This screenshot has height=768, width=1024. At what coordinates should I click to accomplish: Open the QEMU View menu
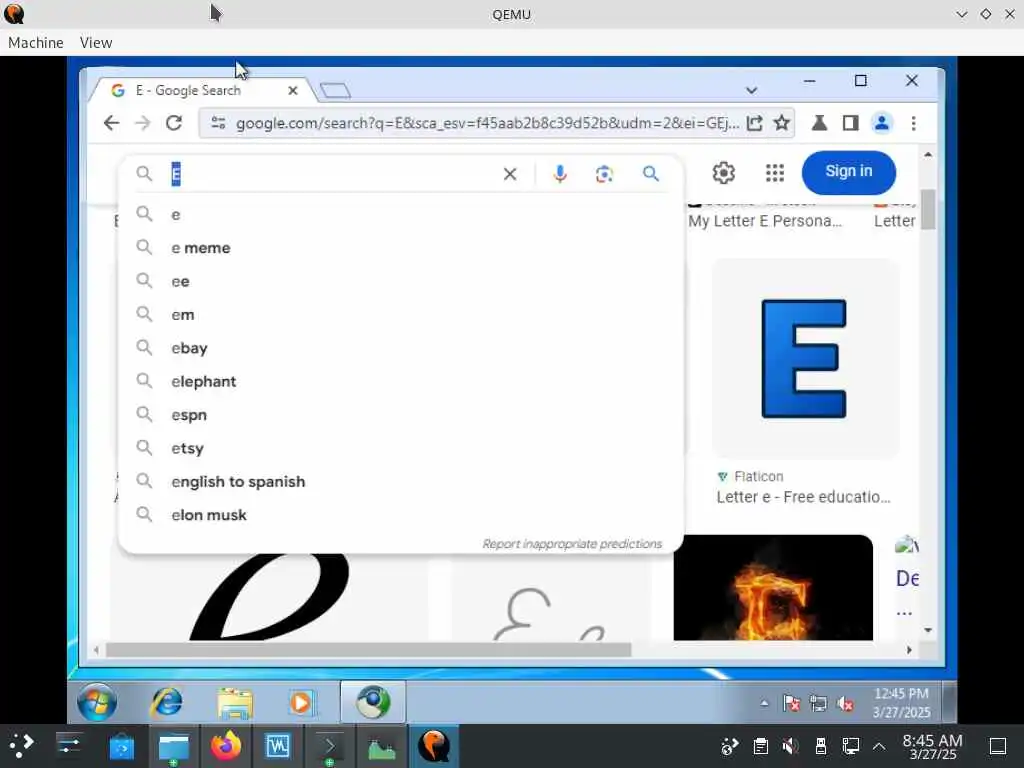pos(96,42)
